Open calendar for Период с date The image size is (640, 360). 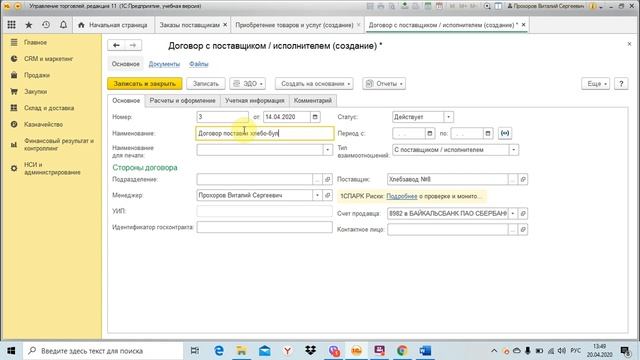[430, 133]
